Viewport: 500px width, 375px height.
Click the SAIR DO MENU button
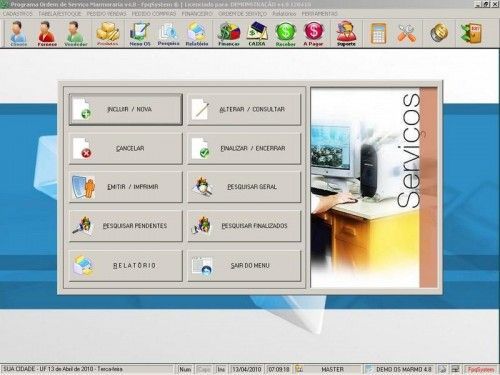click(244, 266)
